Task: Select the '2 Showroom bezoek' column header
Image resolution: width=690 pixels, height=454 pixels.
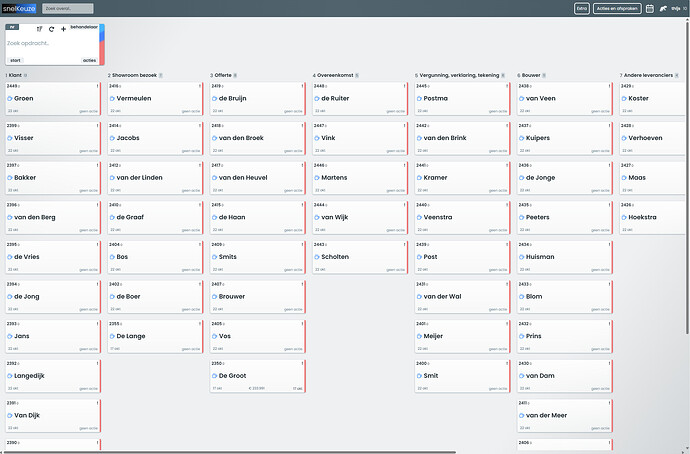Action: 132,75
